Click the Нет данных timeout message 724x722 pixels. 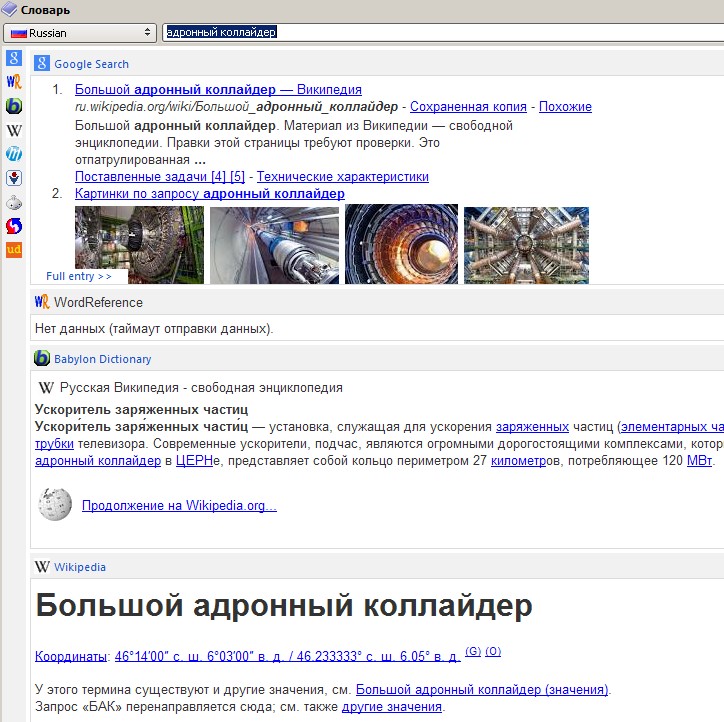154,329
